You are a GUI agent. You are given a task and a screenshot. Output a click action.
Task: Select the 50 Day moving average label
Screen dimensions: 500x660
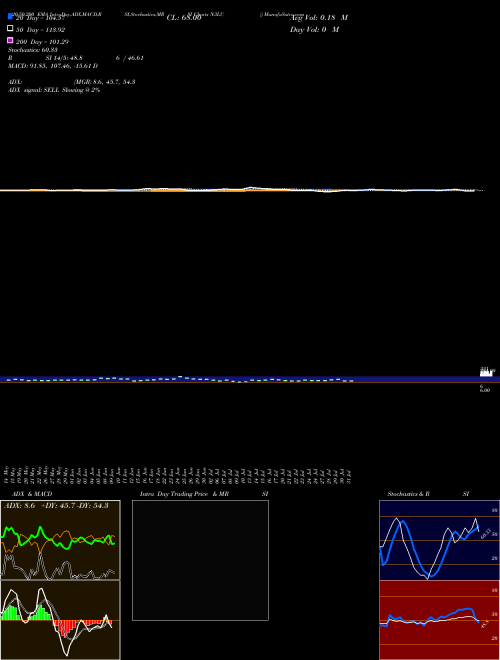(x=40, y=30)
